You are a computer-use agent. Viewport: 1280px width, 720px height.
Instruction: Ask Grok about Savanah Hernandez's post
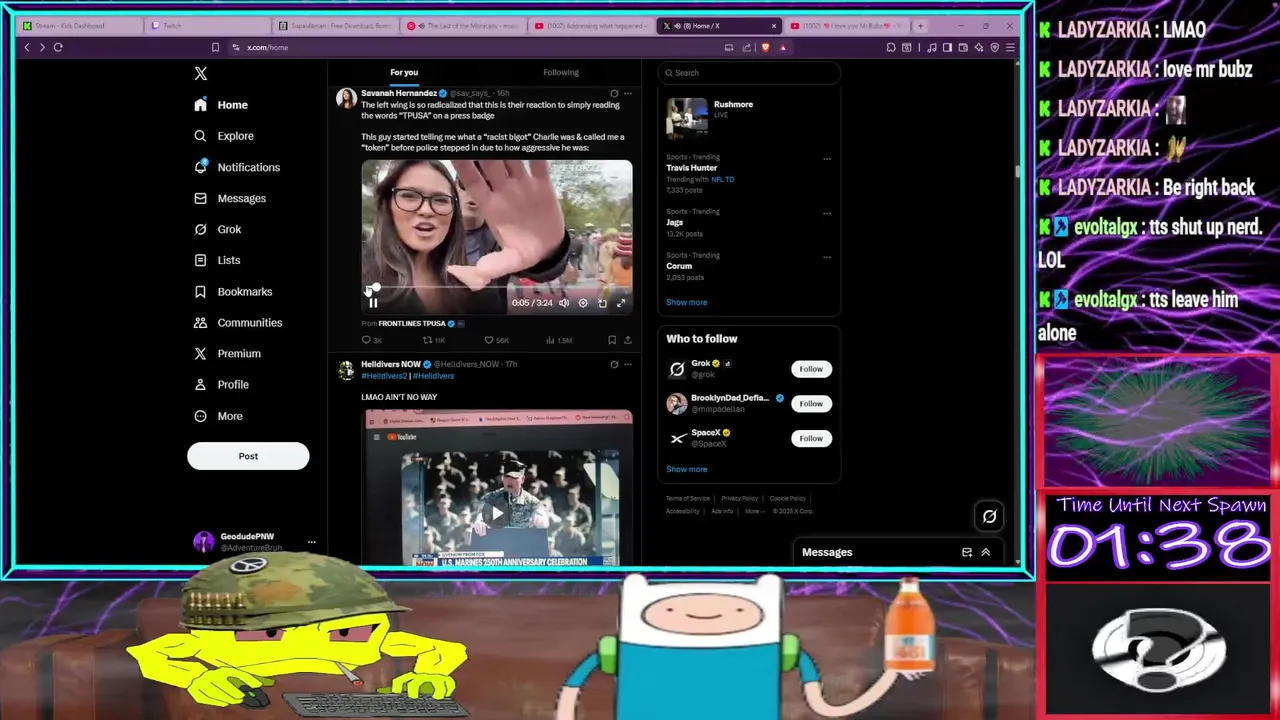coord(614,93)
